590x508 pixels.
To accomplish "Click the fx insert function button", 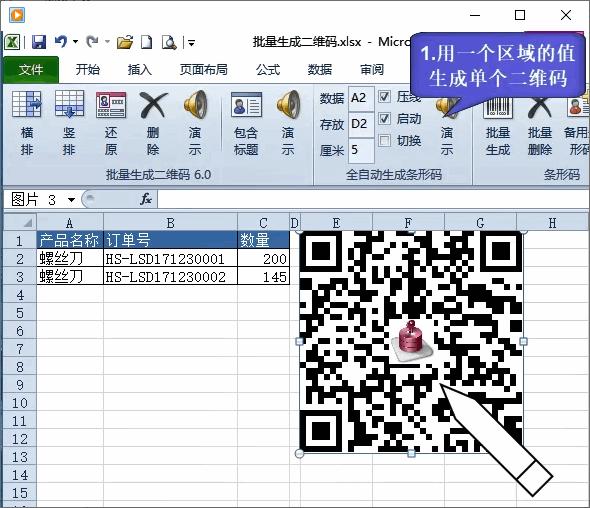I will (x=146, y=199).
